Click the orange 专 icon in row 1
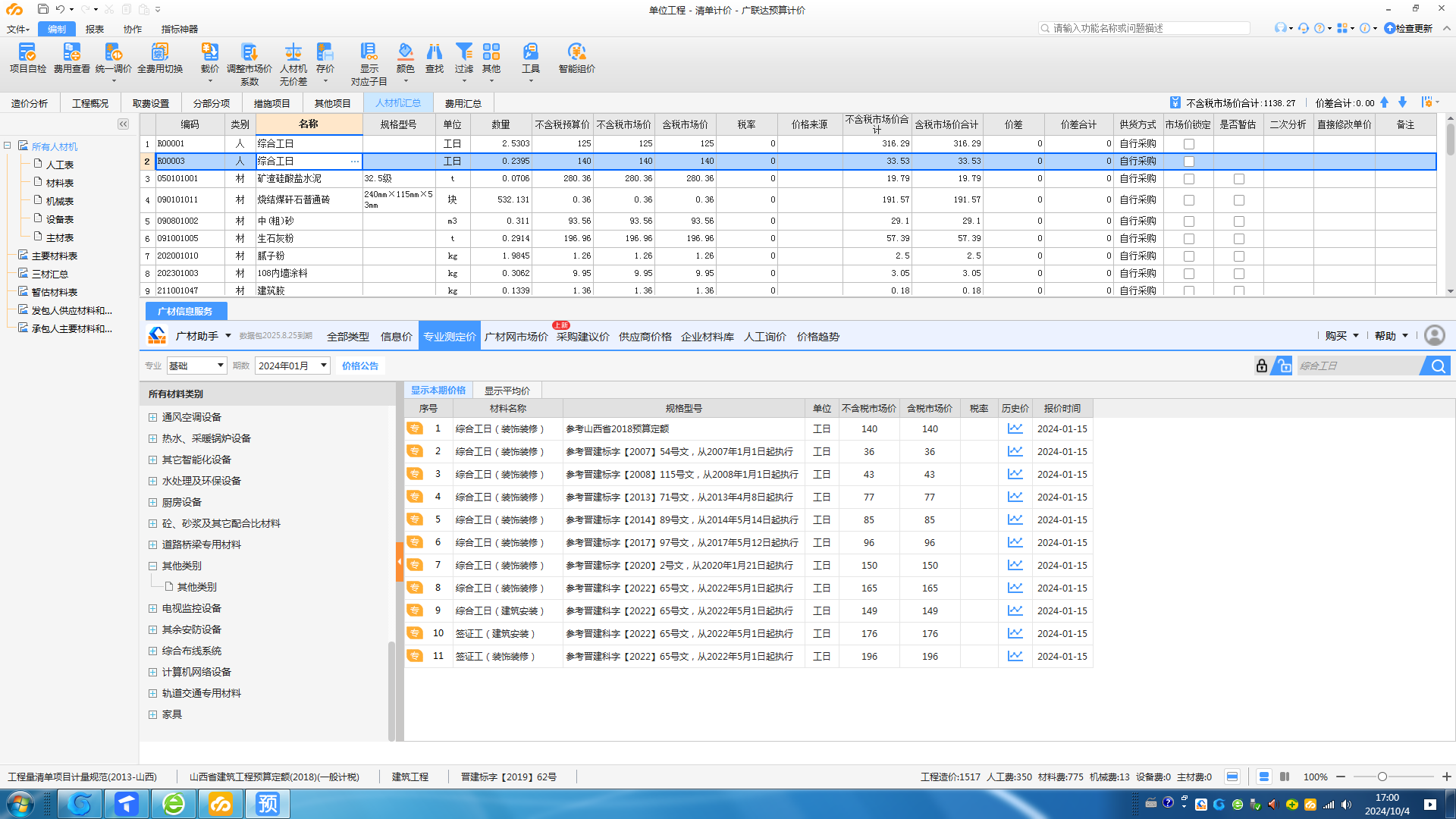The height and width of the screenshot is (819, 1456). click(415, 428)
